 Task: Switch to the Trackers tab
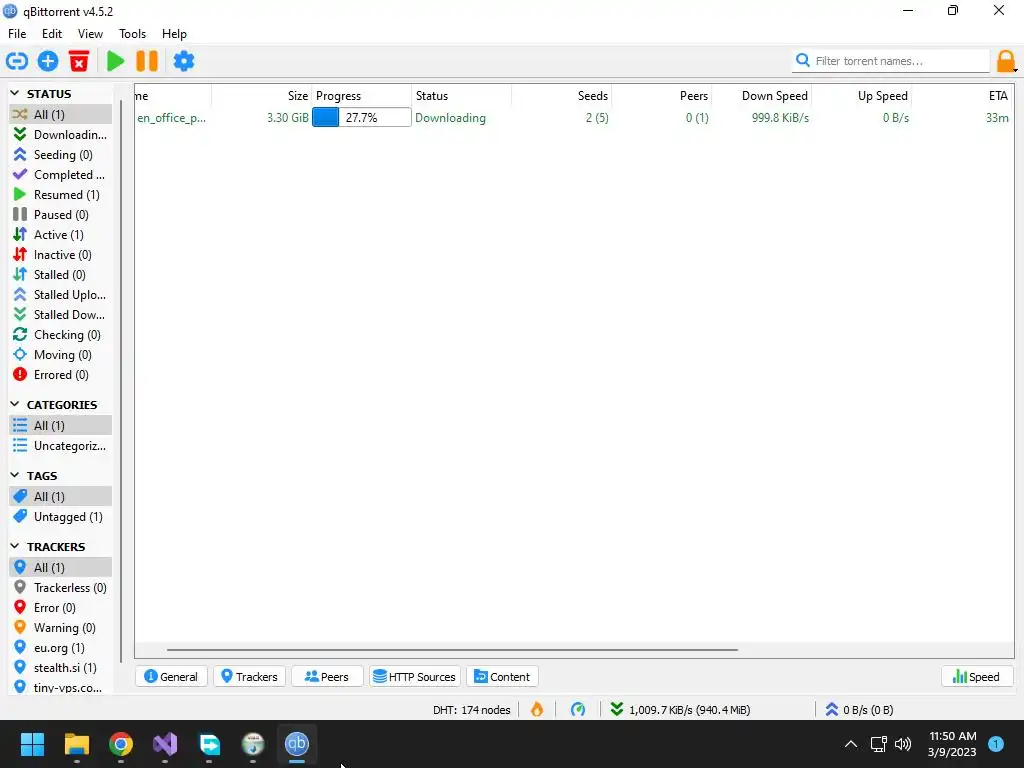(249, 677)
